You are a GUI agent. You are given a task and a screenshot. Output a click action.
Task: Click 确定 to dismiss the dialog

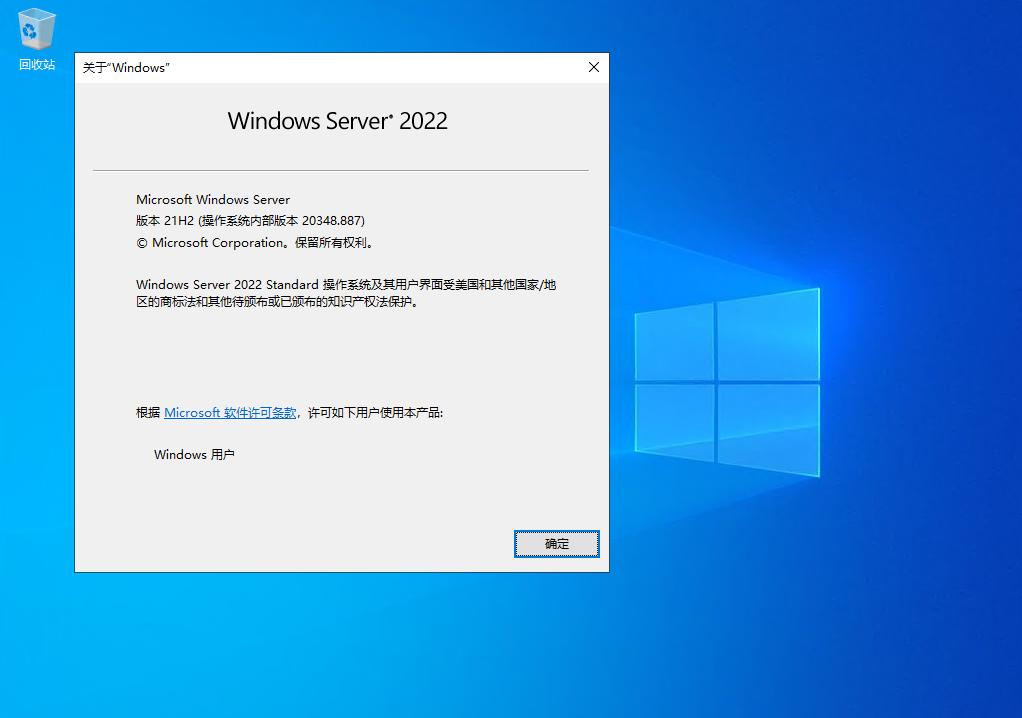tap(556, 544)
